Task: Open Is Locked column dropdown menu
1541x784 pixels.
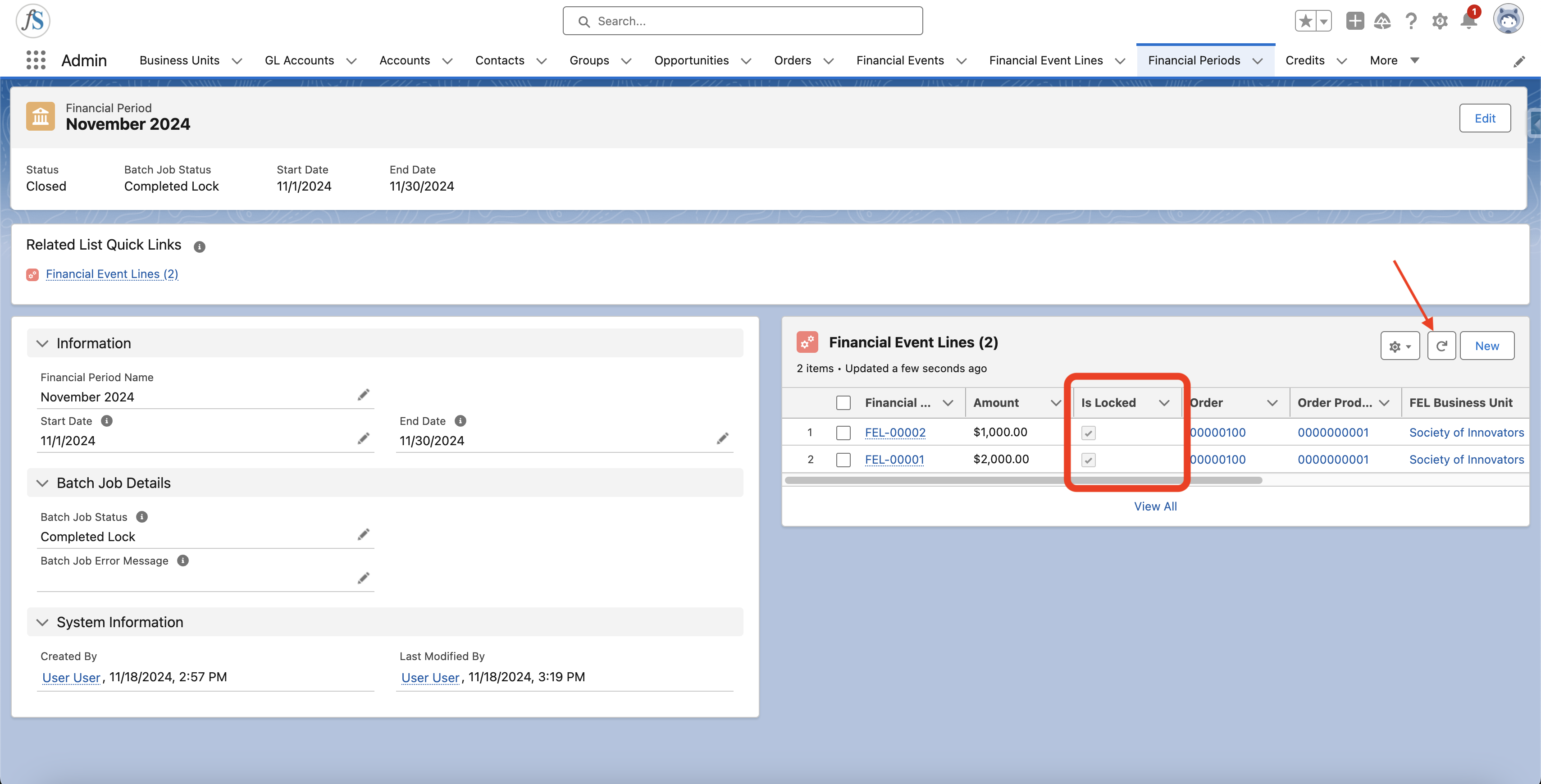Action: click(x=1163, y=403)
